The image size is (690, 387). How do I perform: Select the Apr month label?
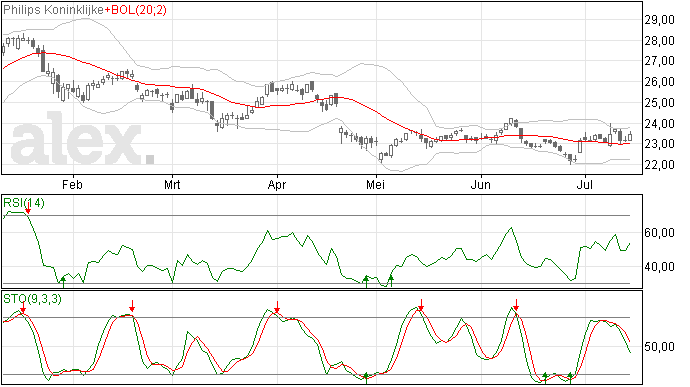coord(277,184)
